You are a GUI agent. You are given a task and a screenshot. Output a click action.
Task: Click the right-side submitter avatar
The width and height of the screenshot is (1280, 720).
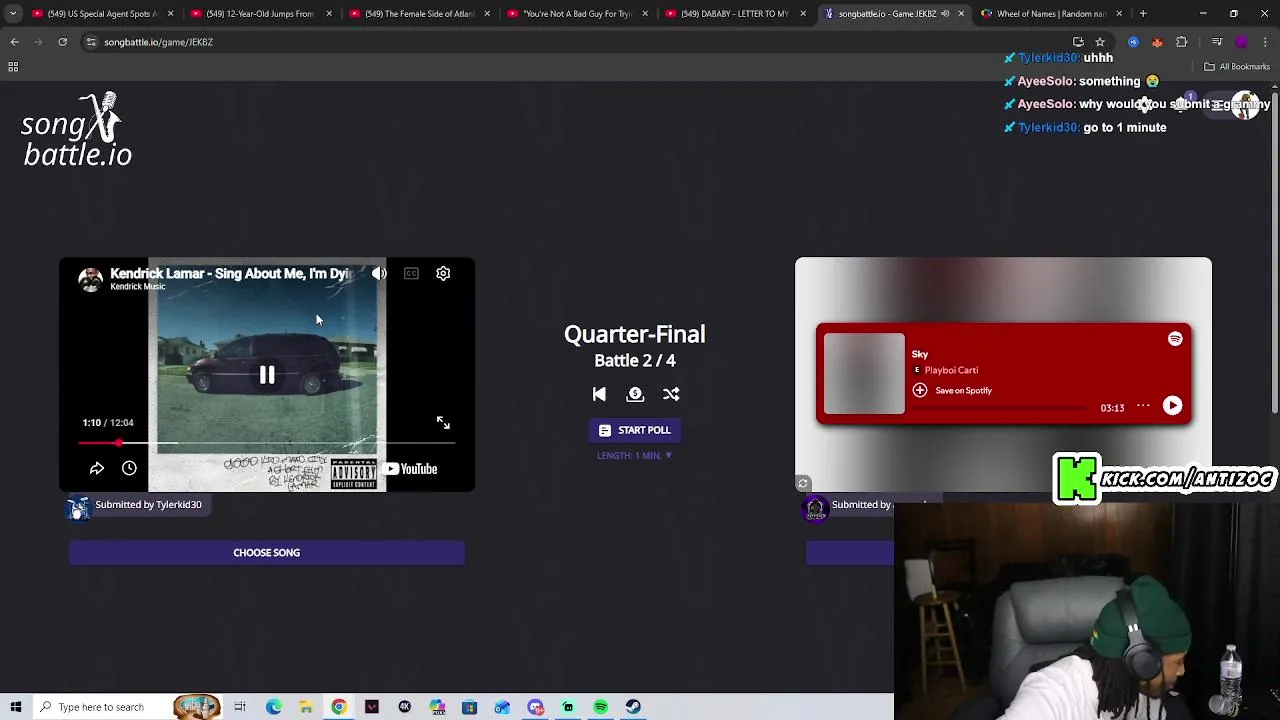pos(816,508)
